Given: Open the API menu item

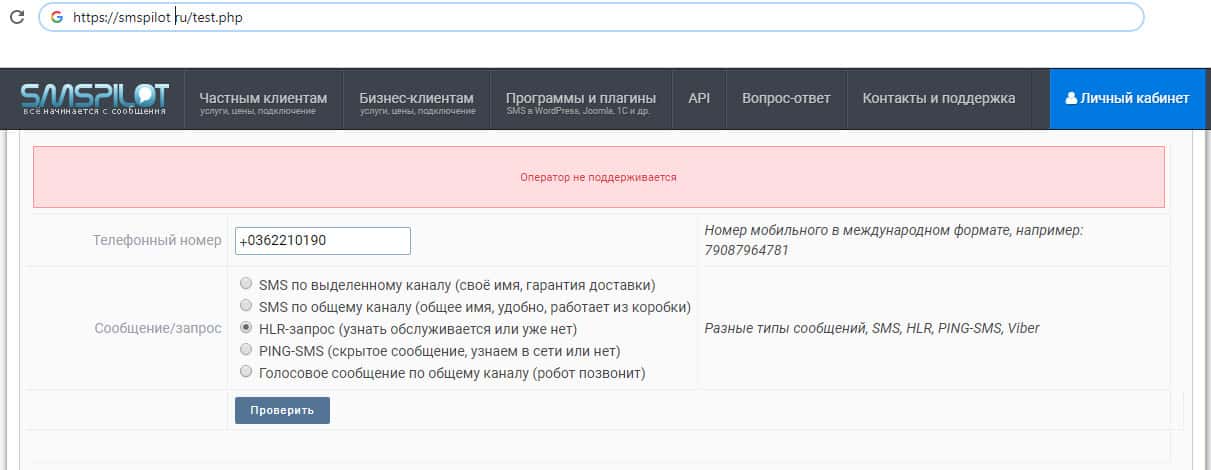Looking at the screenshot, I should coord(699,98).
